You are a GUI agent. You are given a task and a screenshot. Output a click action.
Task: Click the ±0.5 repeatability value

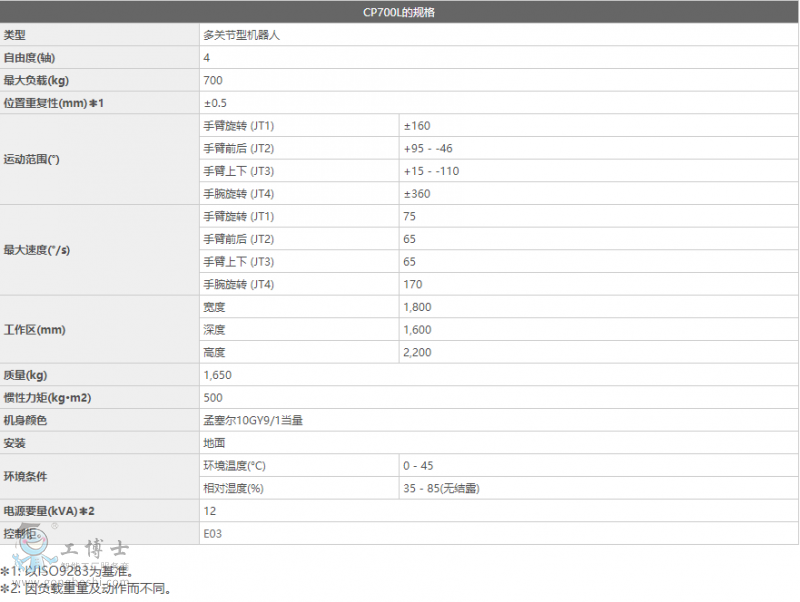coord(215,104)
